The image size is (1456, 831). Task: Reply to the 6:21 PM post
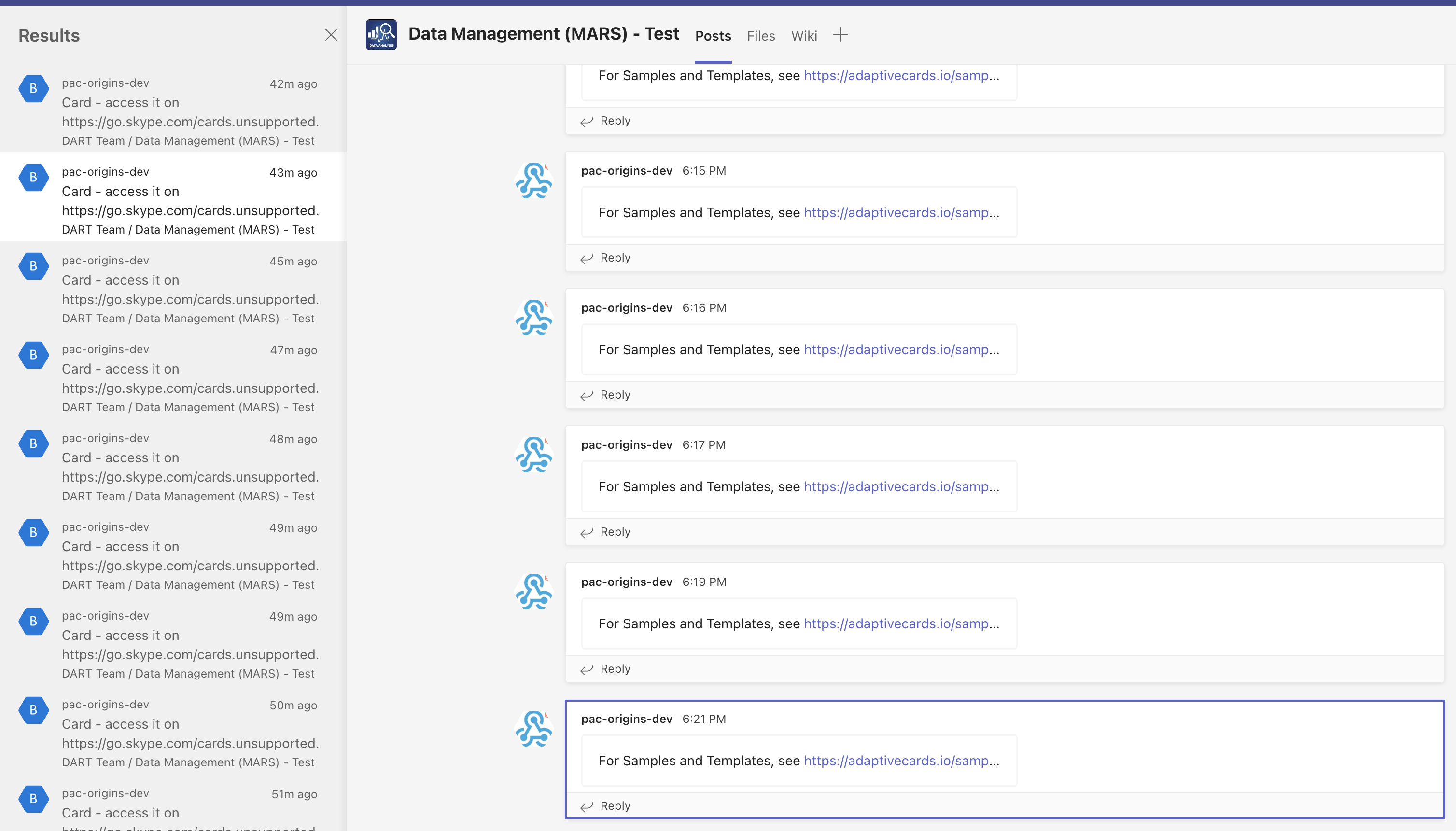coord(605,806)
